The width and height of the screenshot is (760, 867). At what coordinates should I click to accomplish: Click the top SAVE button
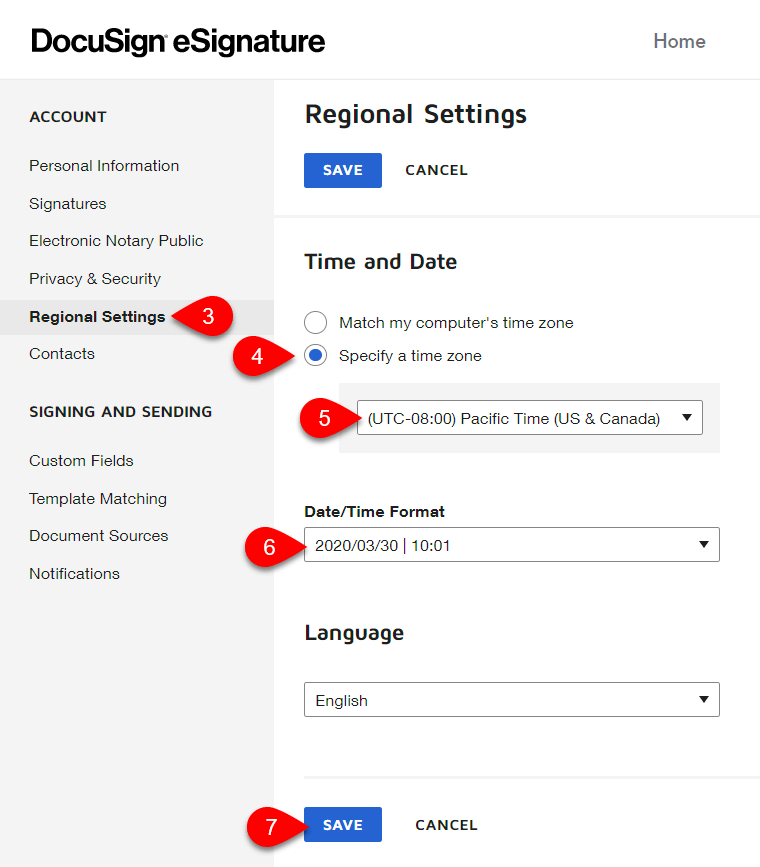(x=343, y=170)
